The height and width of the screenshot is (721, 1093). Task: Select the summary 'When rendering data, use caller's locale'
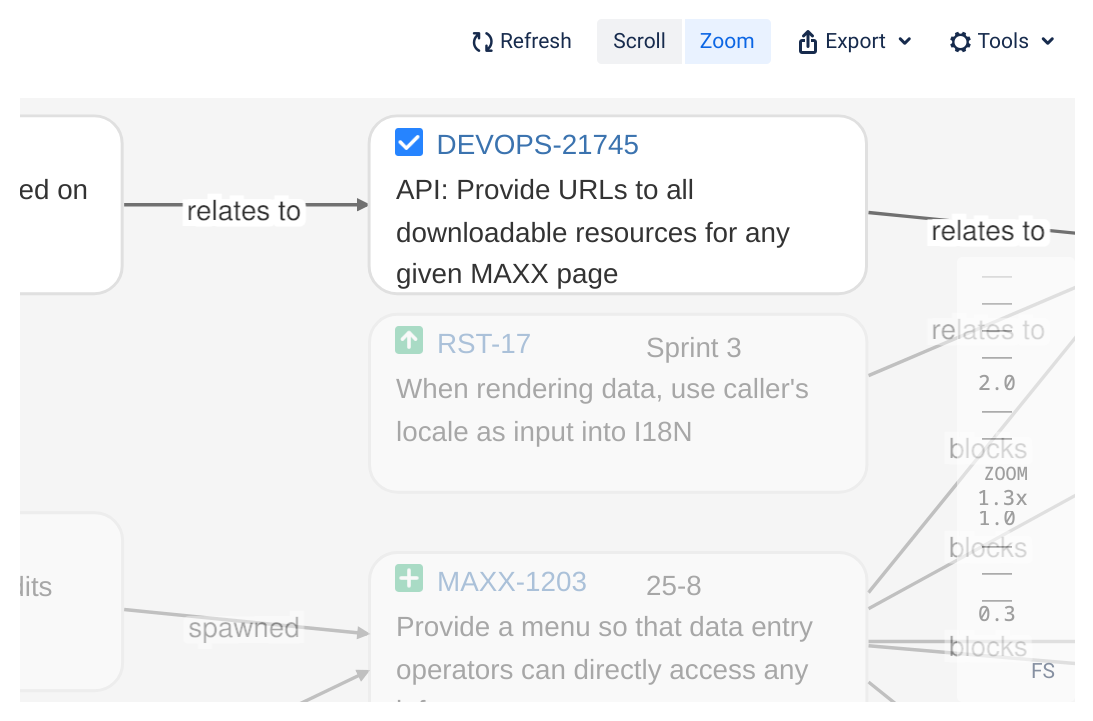point(602,410)
